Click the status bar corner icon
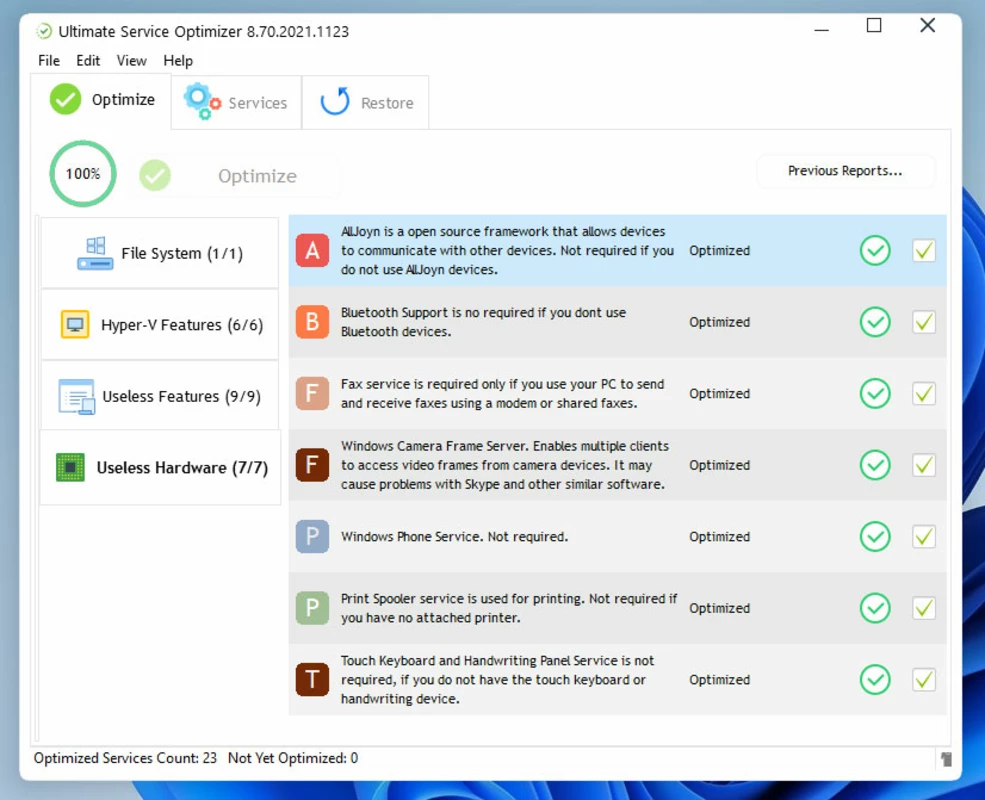 [x=946, y=759]
